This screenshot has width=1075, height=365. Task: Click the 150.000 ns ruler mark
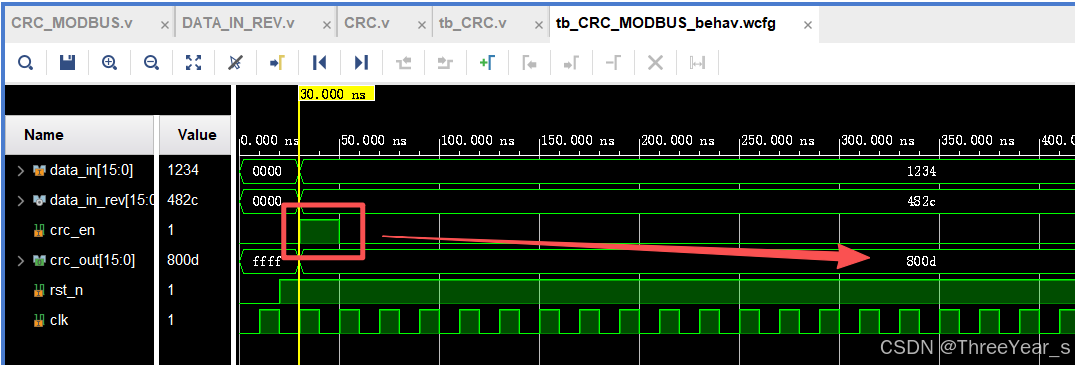(578, 141)
